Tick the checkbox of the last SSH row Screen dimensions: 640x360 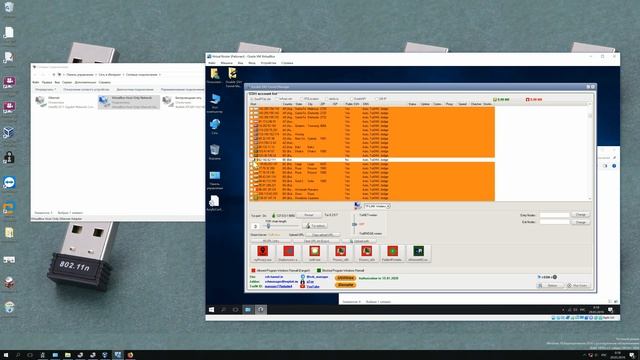pyautogui.click(x=252, y=198)
